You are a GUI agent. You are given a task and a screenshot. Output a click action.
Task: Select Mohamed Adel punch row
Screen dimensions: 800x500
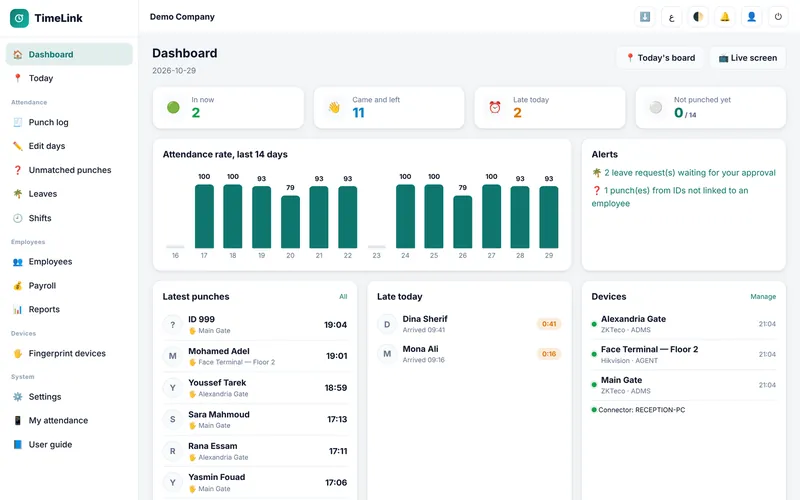pos(255,356)
